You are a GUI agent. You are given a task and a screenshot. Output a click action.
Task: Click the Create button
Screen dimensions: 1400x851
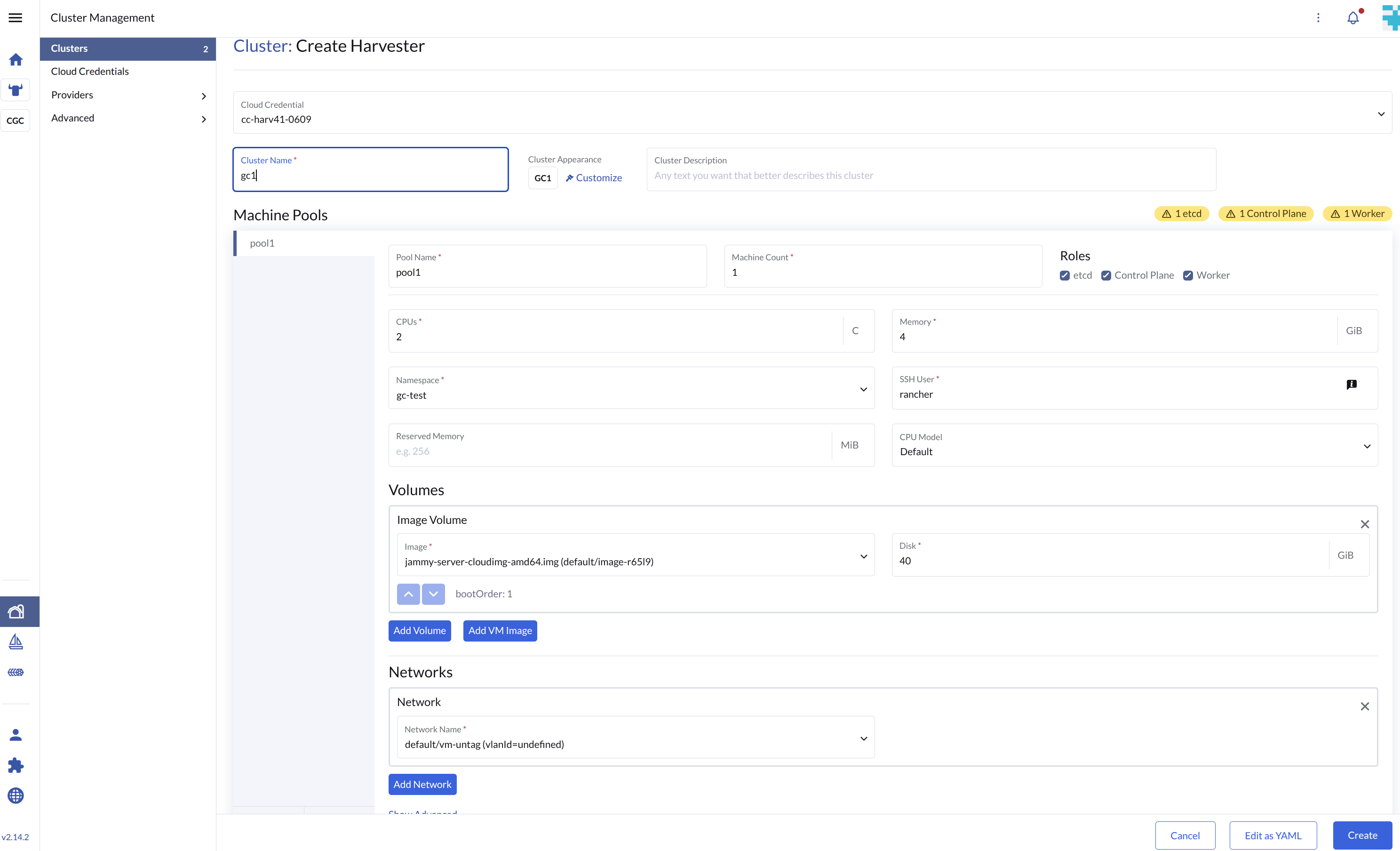click(1362, 835)
